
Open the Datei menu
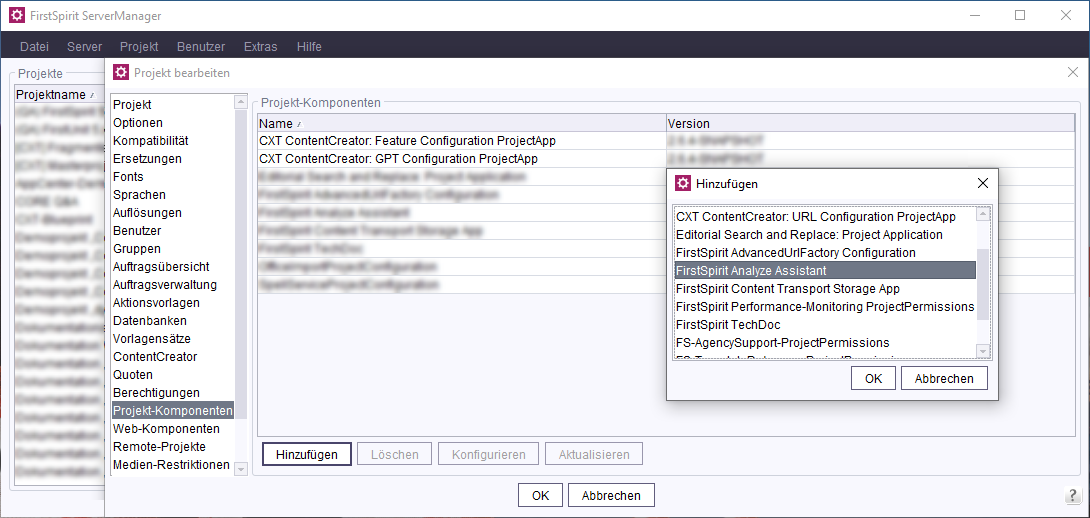[x=34, y=46]
